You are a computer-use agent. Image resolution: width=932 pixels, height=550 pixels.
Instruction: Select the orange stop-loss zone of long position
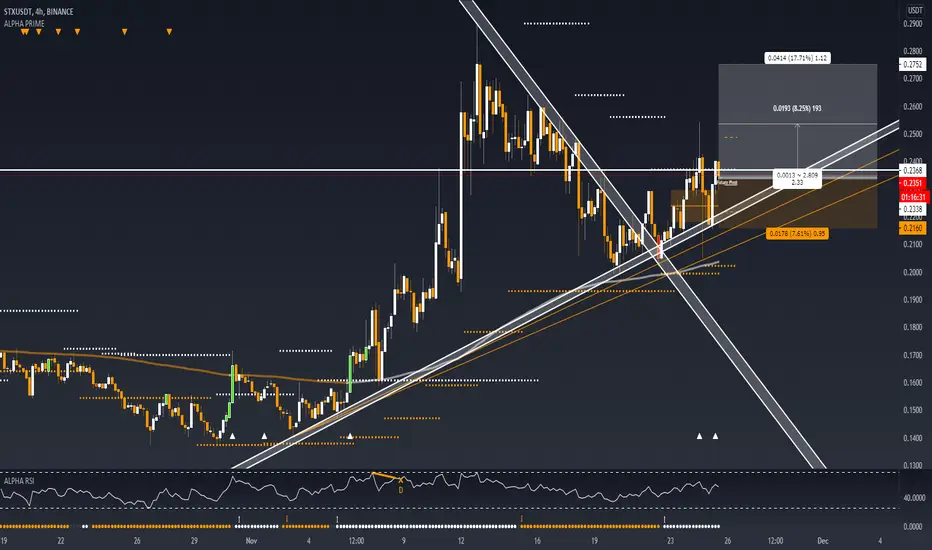(797, 205)
